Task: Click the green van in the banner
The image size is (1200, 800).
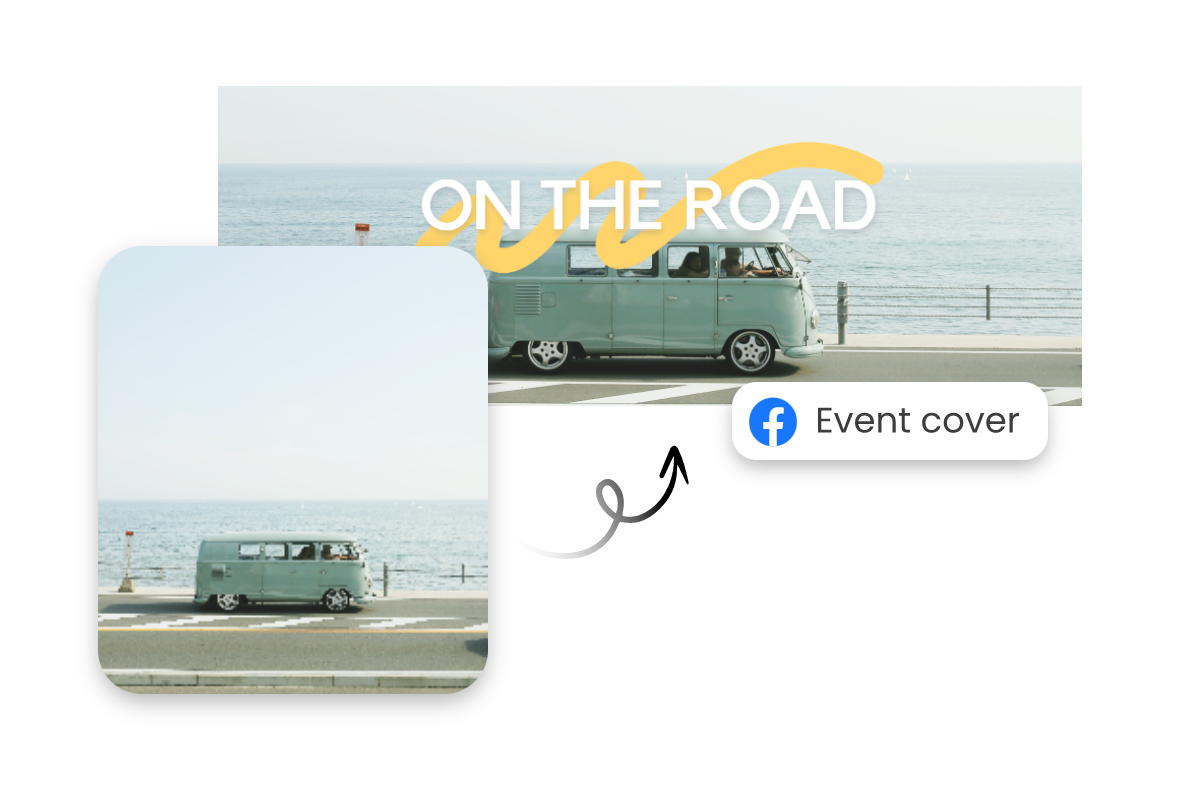Action: click(x=655, y=298)
